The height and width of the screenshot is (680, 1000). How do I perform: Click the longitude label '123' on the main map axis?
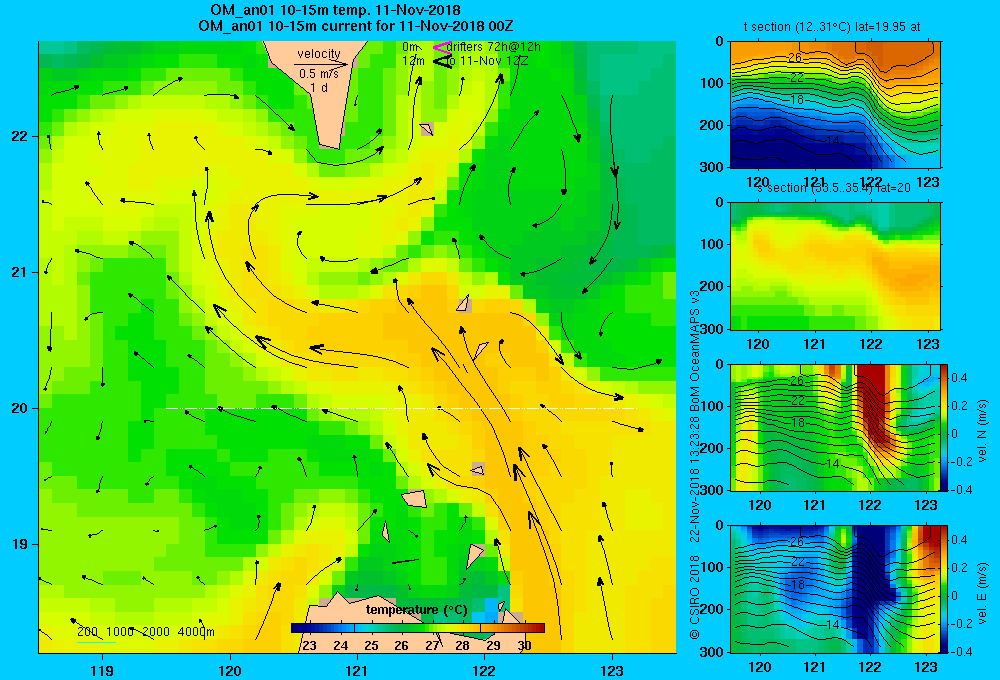point(612,670)
